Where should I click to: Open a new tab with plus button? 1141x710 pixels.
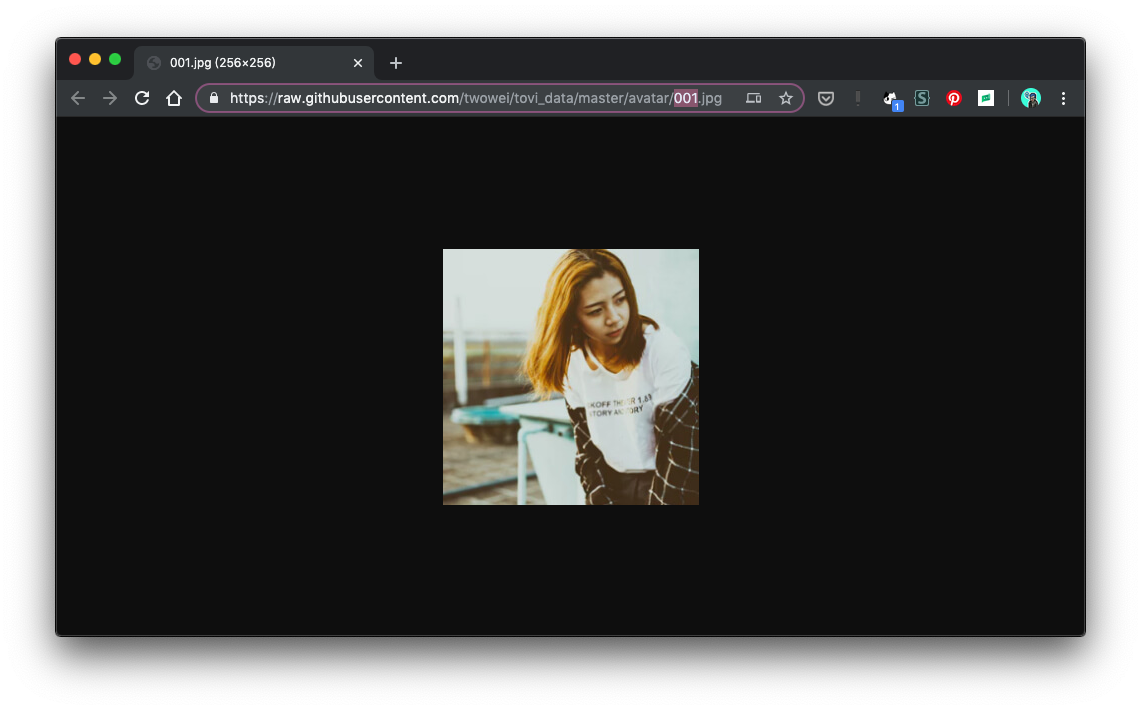coord(396,63)
